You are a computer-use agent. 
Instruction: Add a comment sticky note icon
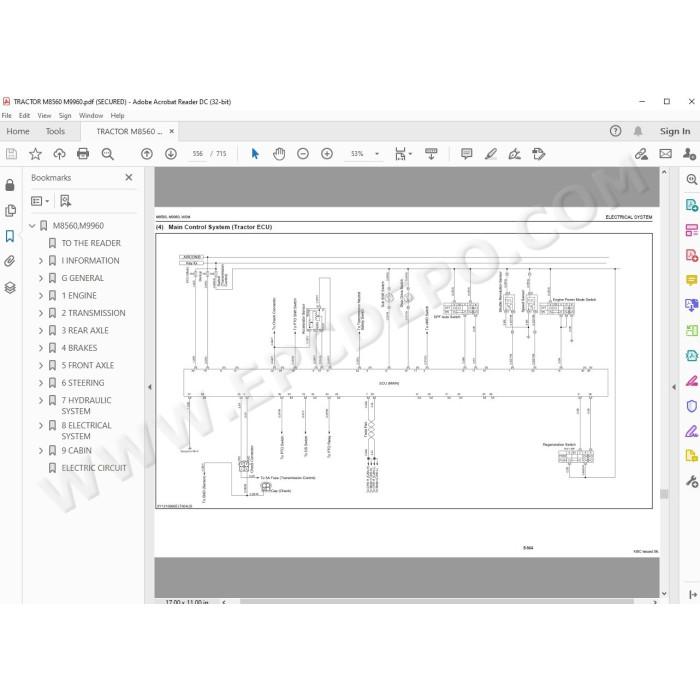[467, 154]
